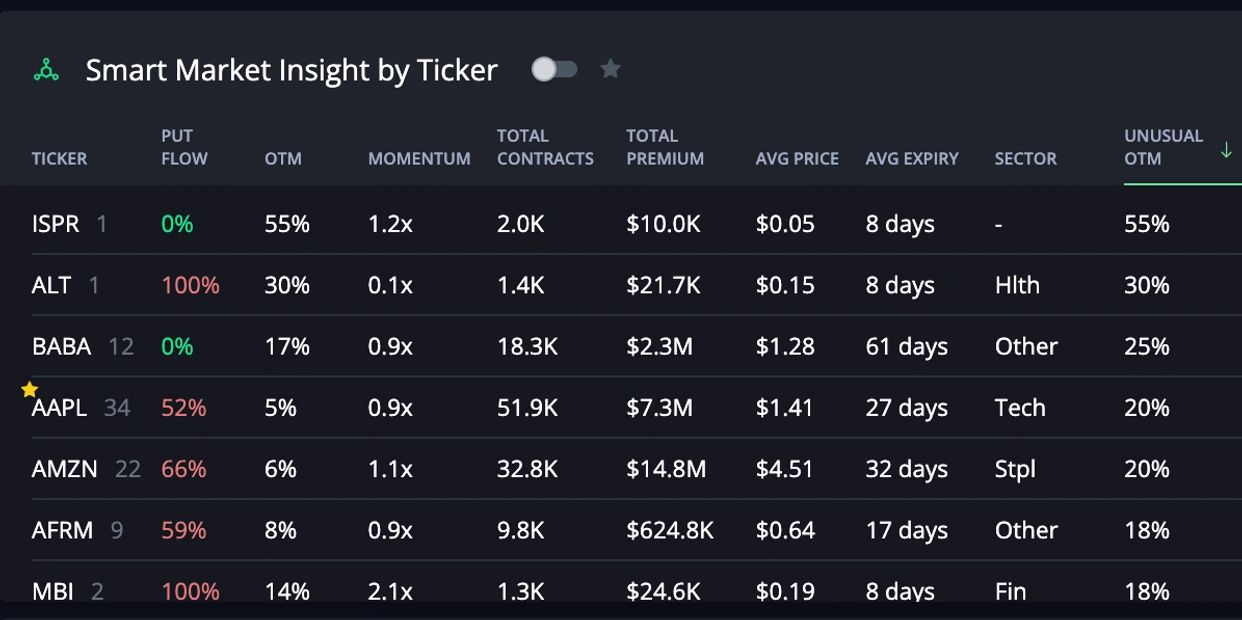Click the yellow star marking AAPL as favorite
The image size is (1242, 620).
[29, 388]
